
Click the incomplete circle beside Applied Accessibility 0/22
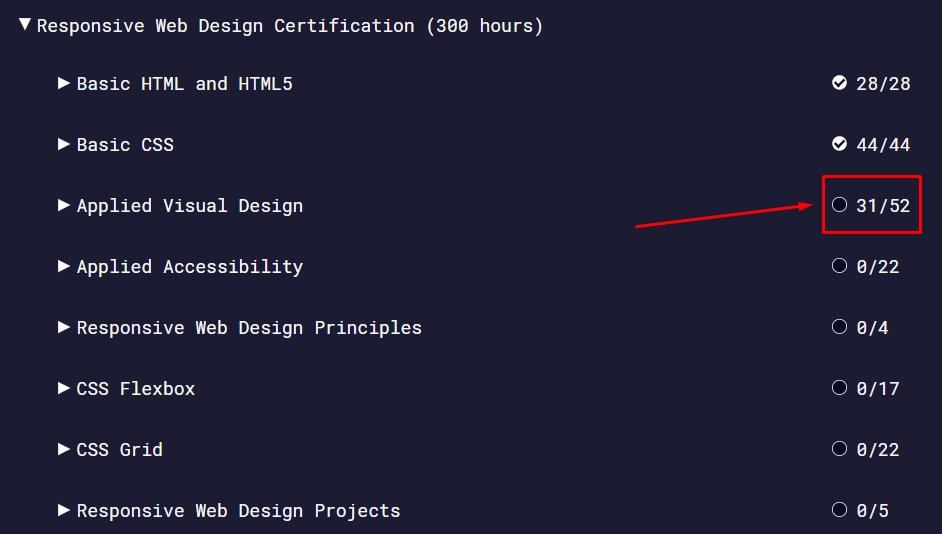pos(839,265)
